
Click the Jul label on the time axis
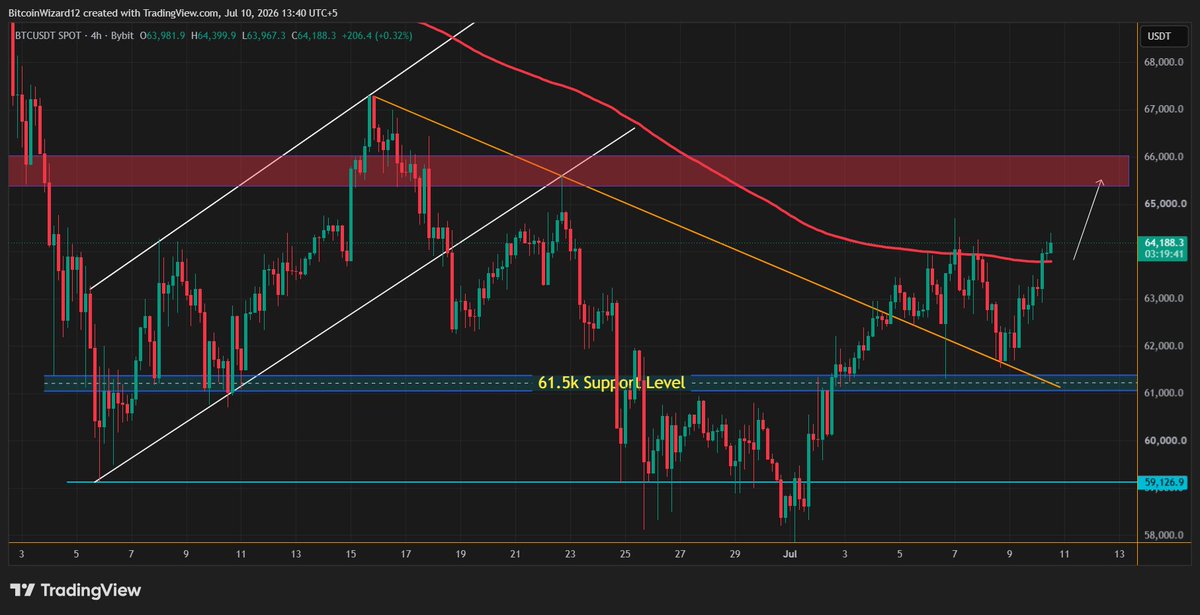click(x=791, y=553)
